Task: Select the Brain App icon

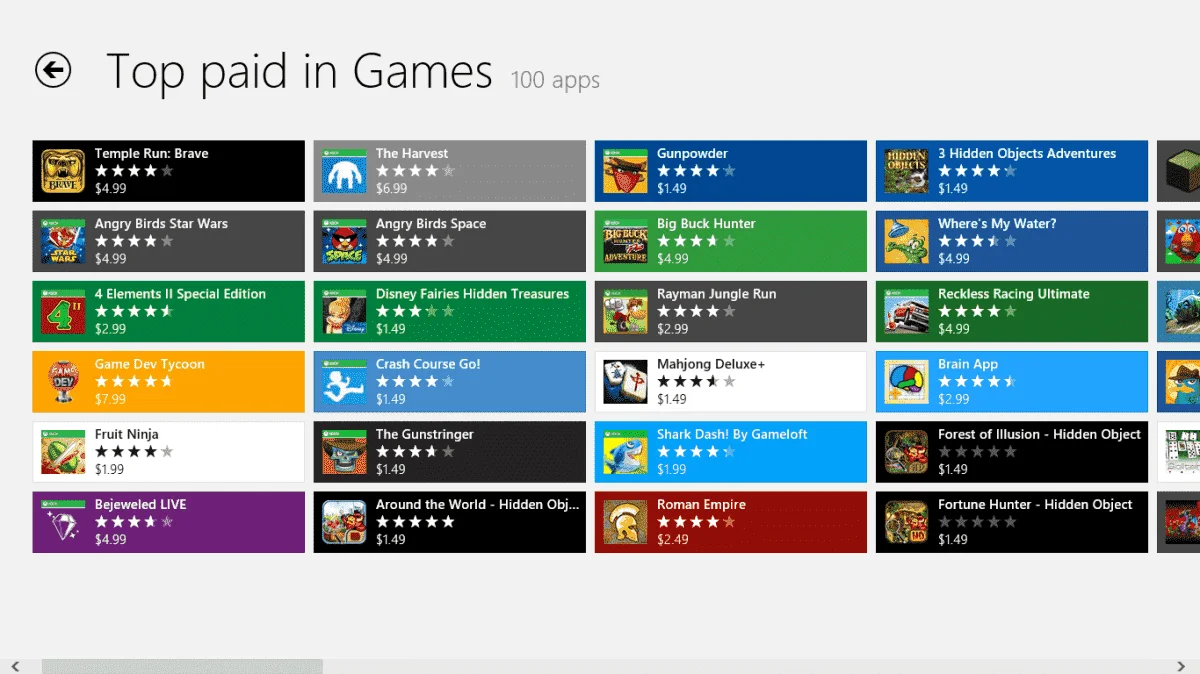Action: tap(906, 381)
